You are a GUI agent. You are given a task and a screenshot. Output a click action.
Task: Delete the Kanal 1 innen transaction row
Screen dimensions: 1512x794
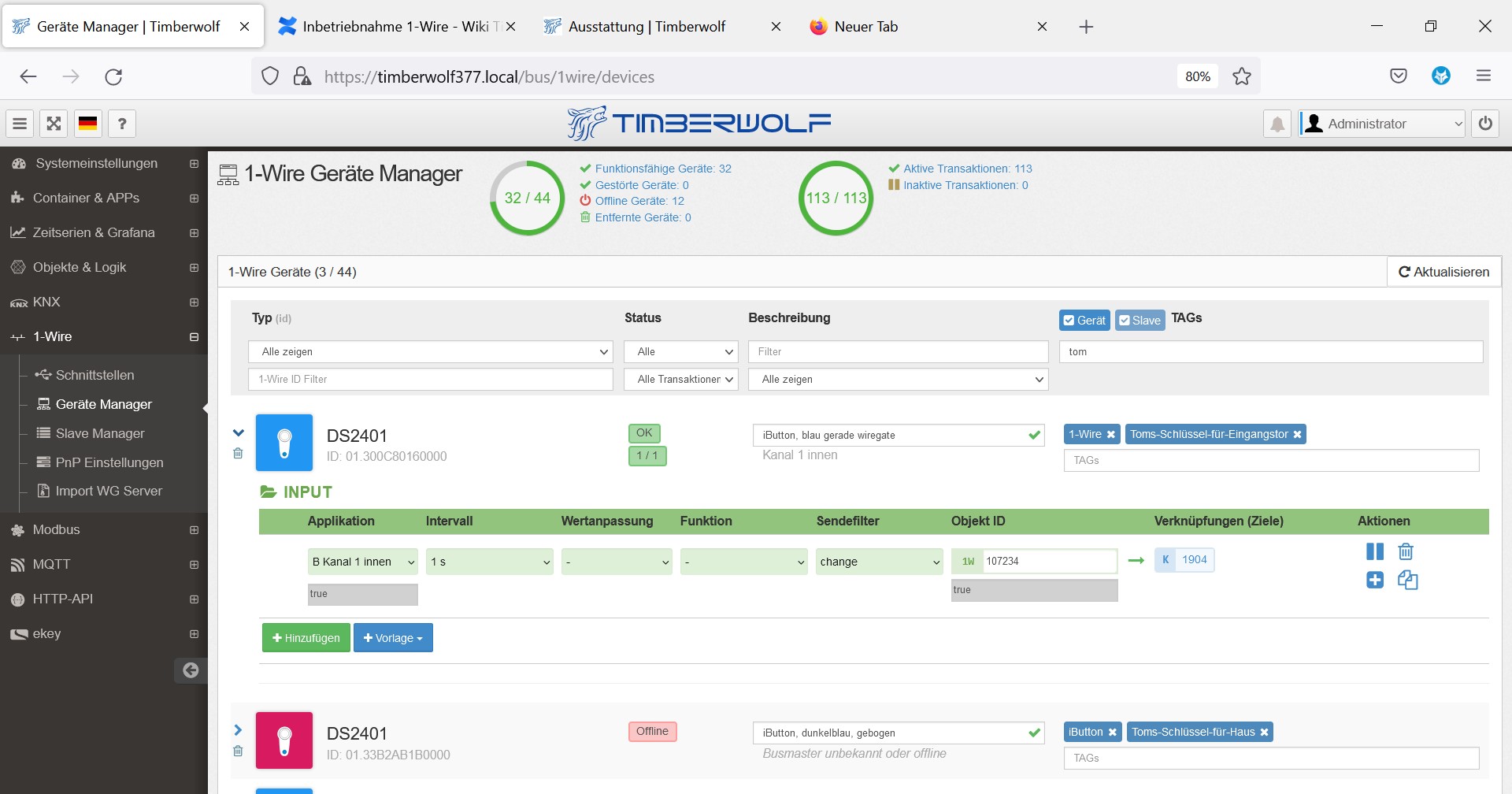tap(1406, 551)
